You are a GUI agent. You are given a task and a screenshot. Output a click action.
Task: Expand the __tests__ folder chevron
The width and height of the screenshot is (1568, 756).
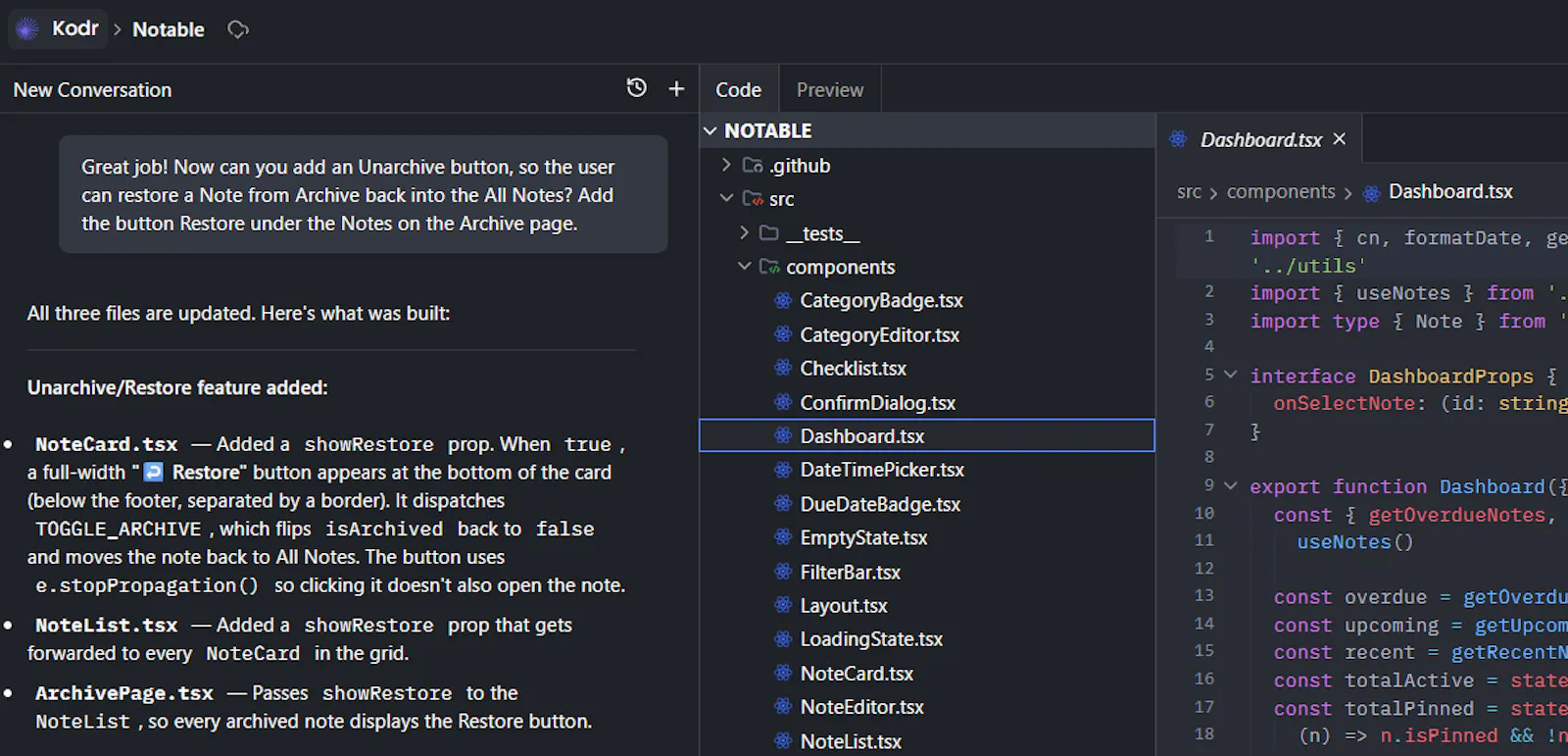[744, 232]
